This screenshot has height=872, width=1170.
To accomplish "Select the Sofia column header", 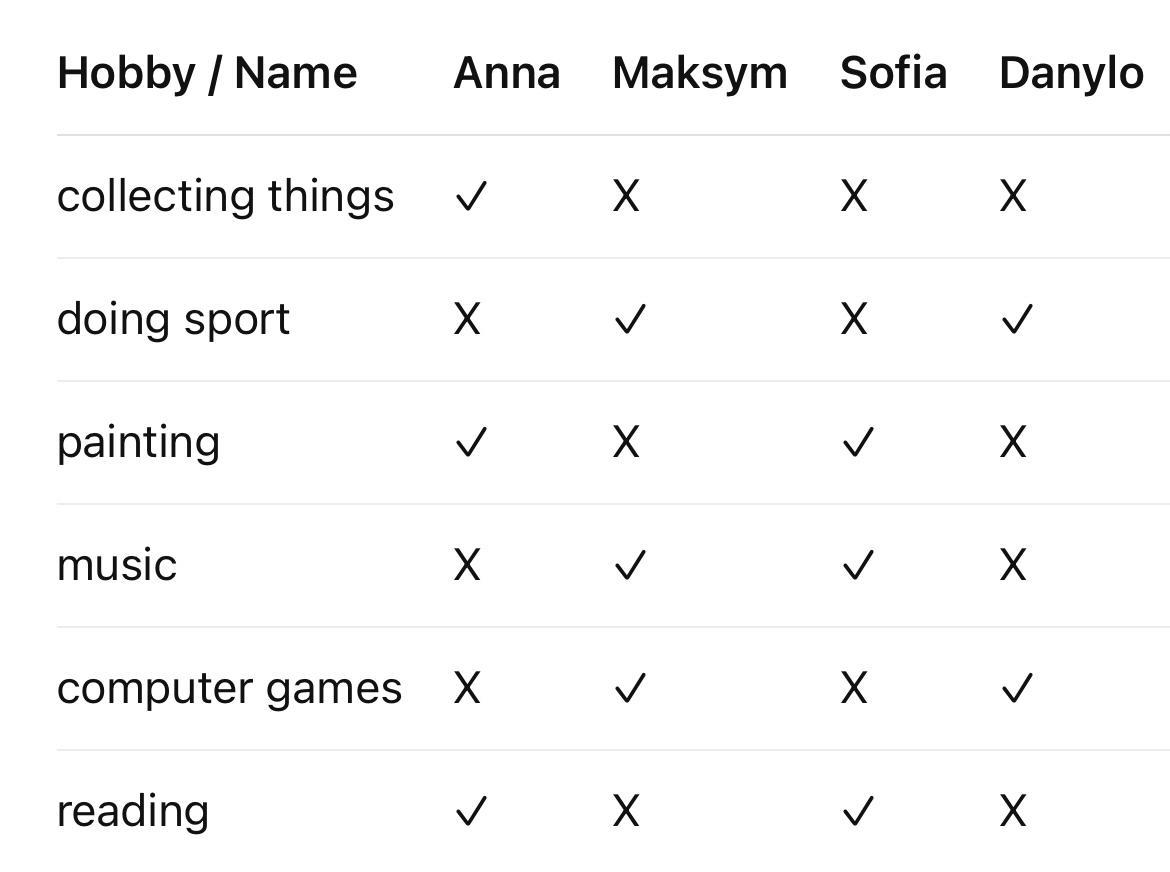I will coord(892,73).
